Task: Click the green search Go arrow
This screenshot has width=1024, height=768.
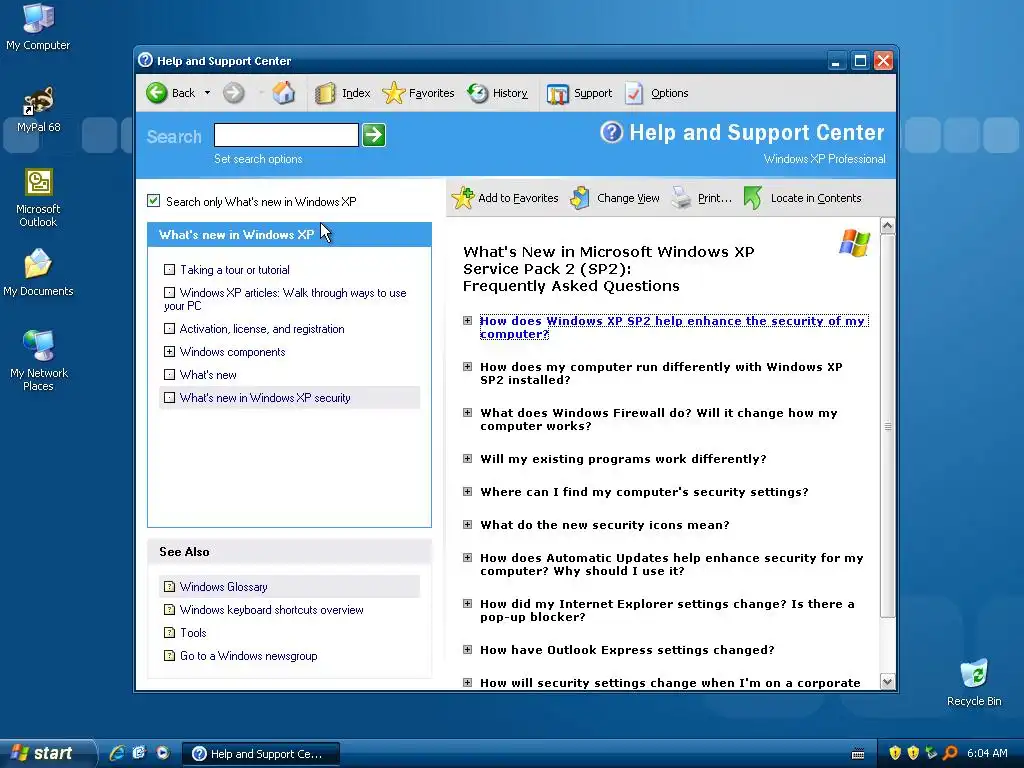Action: pos(374,135)
